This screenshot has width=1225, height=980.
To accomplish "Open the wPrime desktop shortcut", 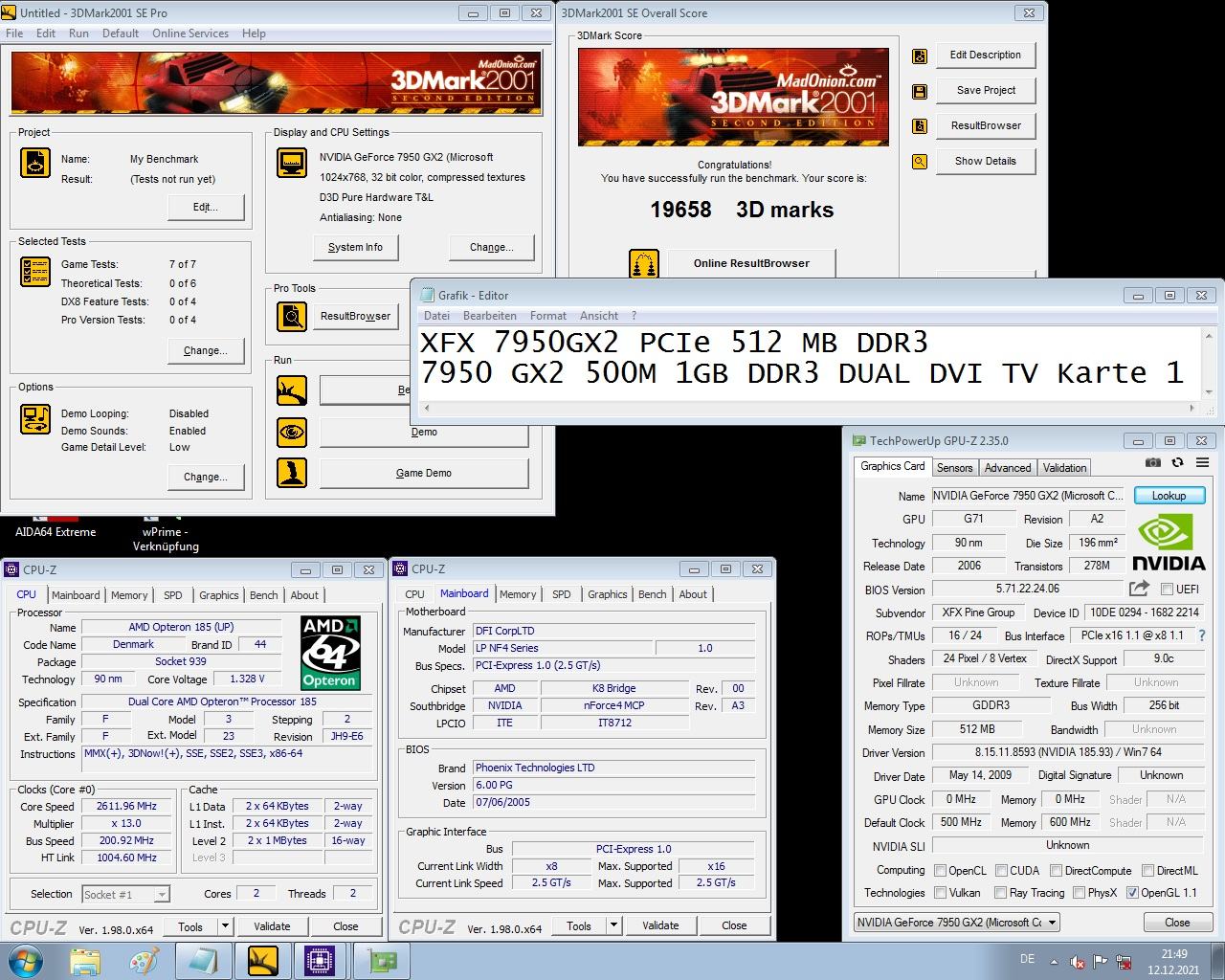I will point(165,532).
